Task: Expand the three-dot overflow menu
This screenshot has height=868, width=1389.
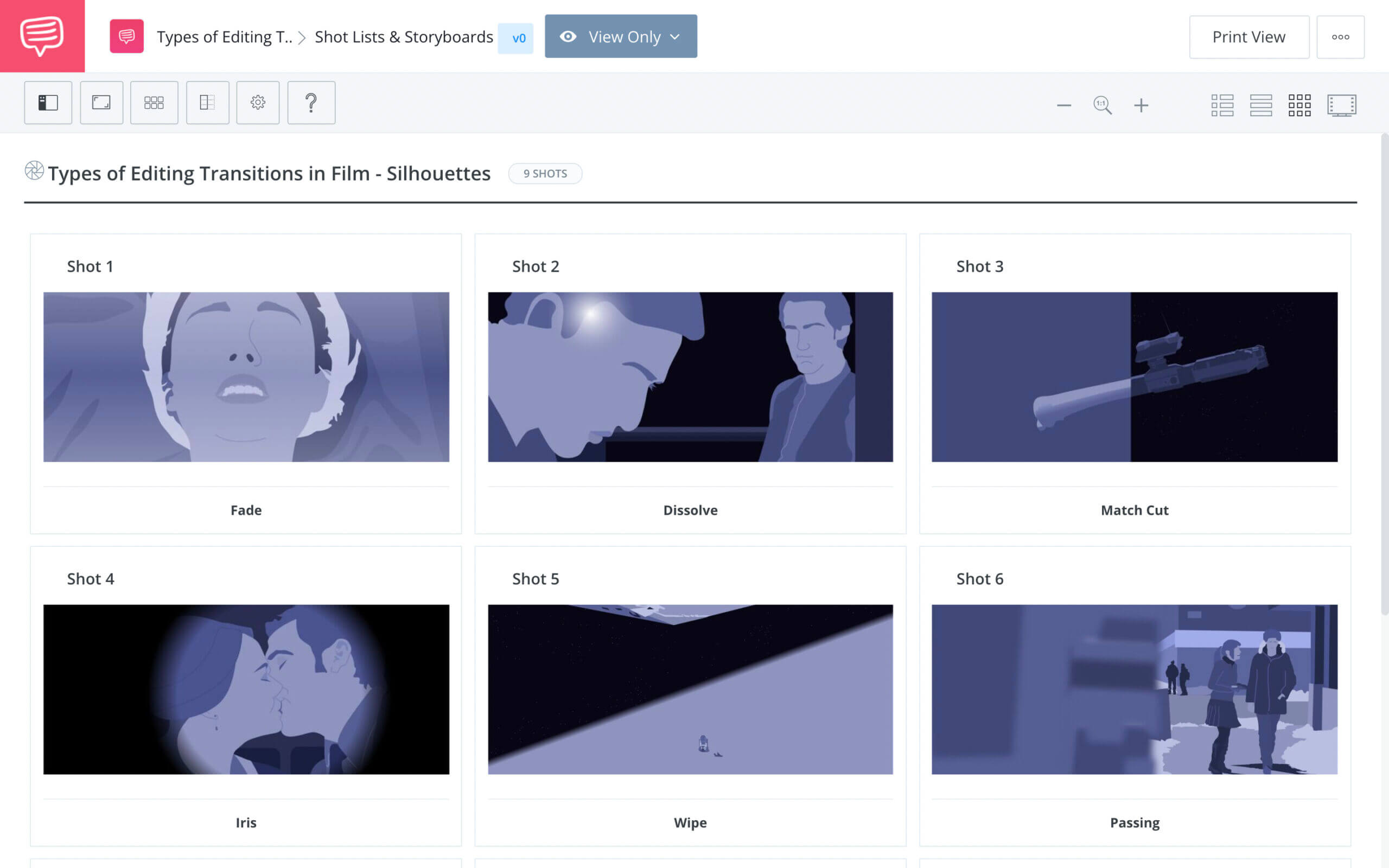Action: click(x=1340, y=36)
